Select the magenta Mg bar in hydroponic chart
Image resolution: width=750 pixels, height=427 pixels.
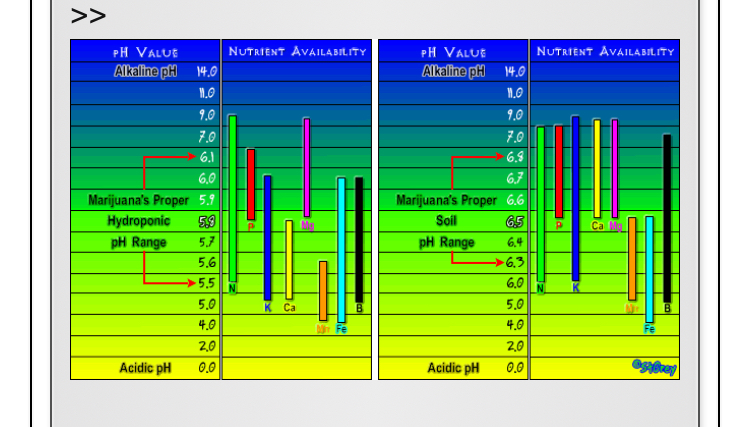point(307,167)
